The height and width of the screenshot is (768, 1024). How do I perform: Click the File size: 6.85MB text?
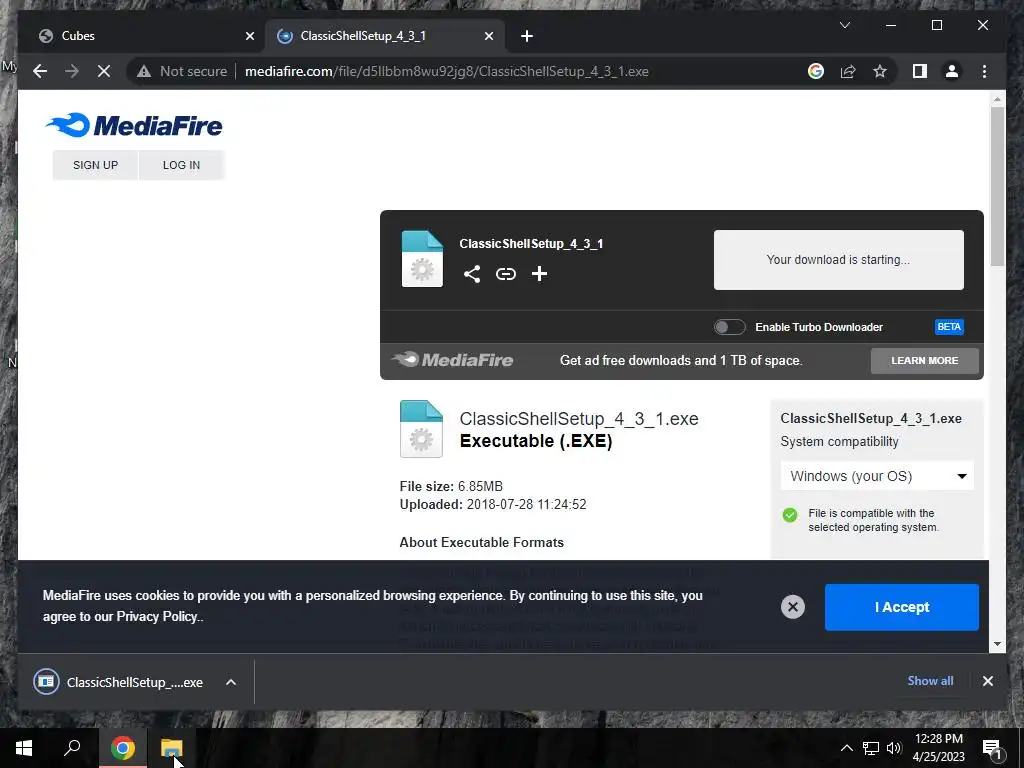tap(451, 487)
